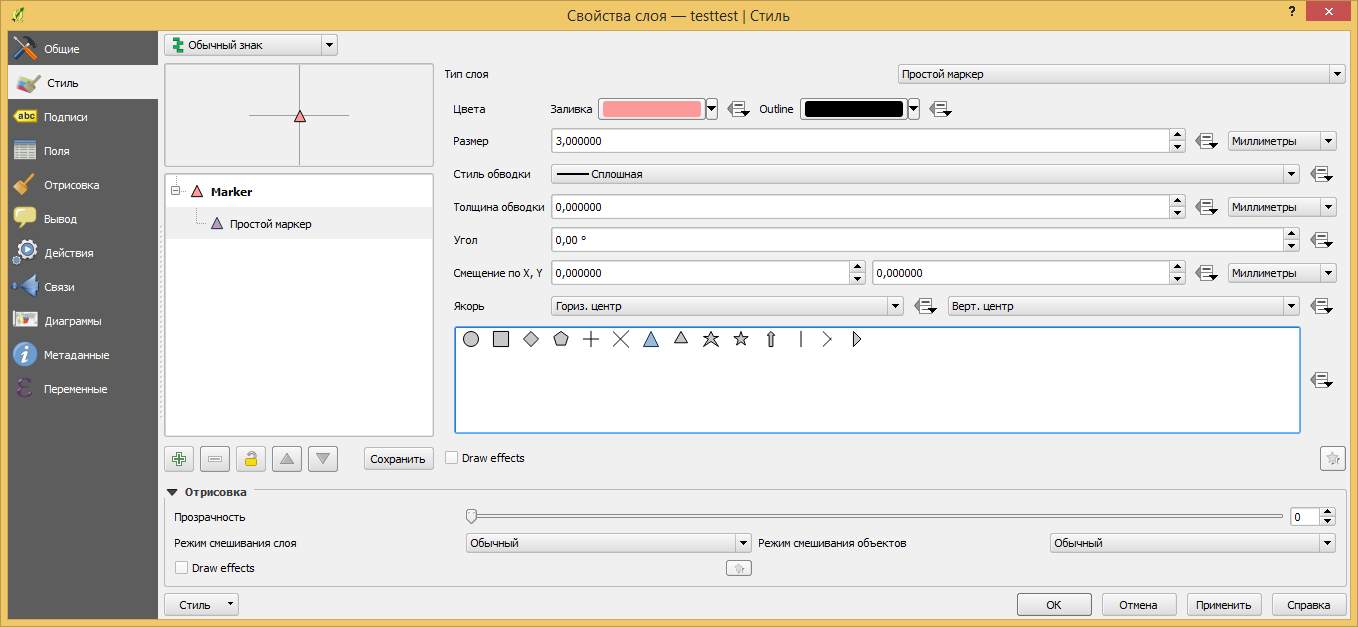Switch to the Подписи tab

tap(65, 117)
